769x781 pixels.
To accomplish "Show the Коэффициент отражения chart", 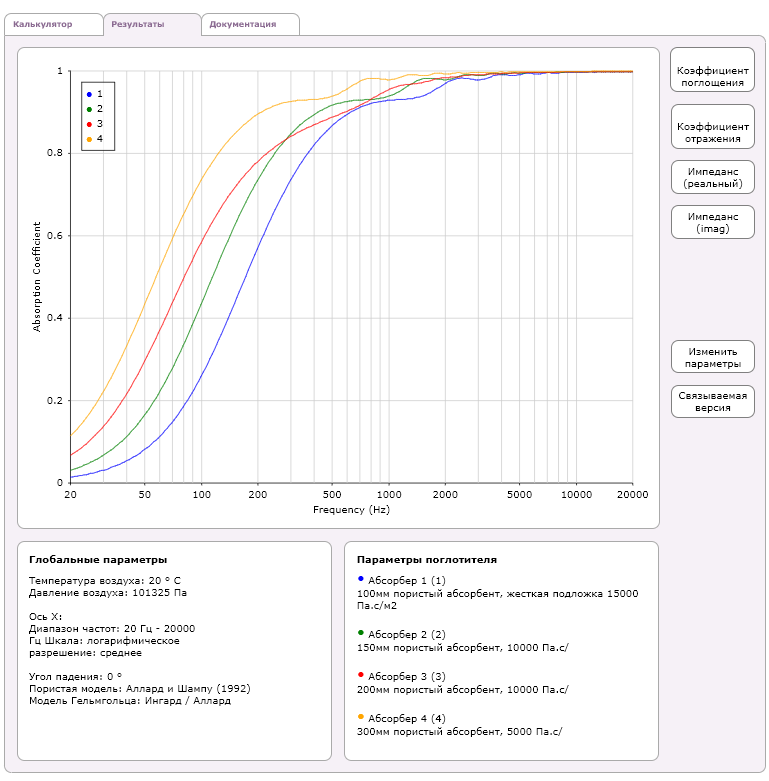I will coord(712,133).
